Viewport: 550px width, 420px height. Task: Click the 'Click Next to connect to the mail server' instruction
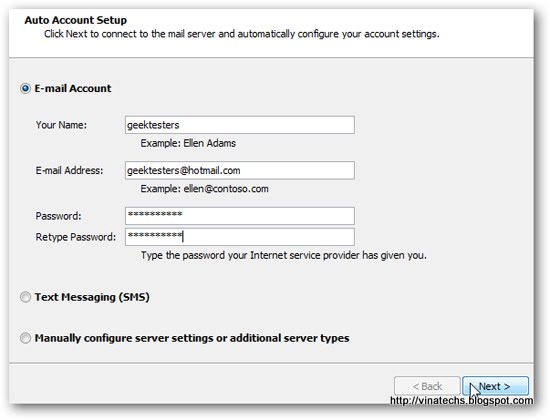242,34
